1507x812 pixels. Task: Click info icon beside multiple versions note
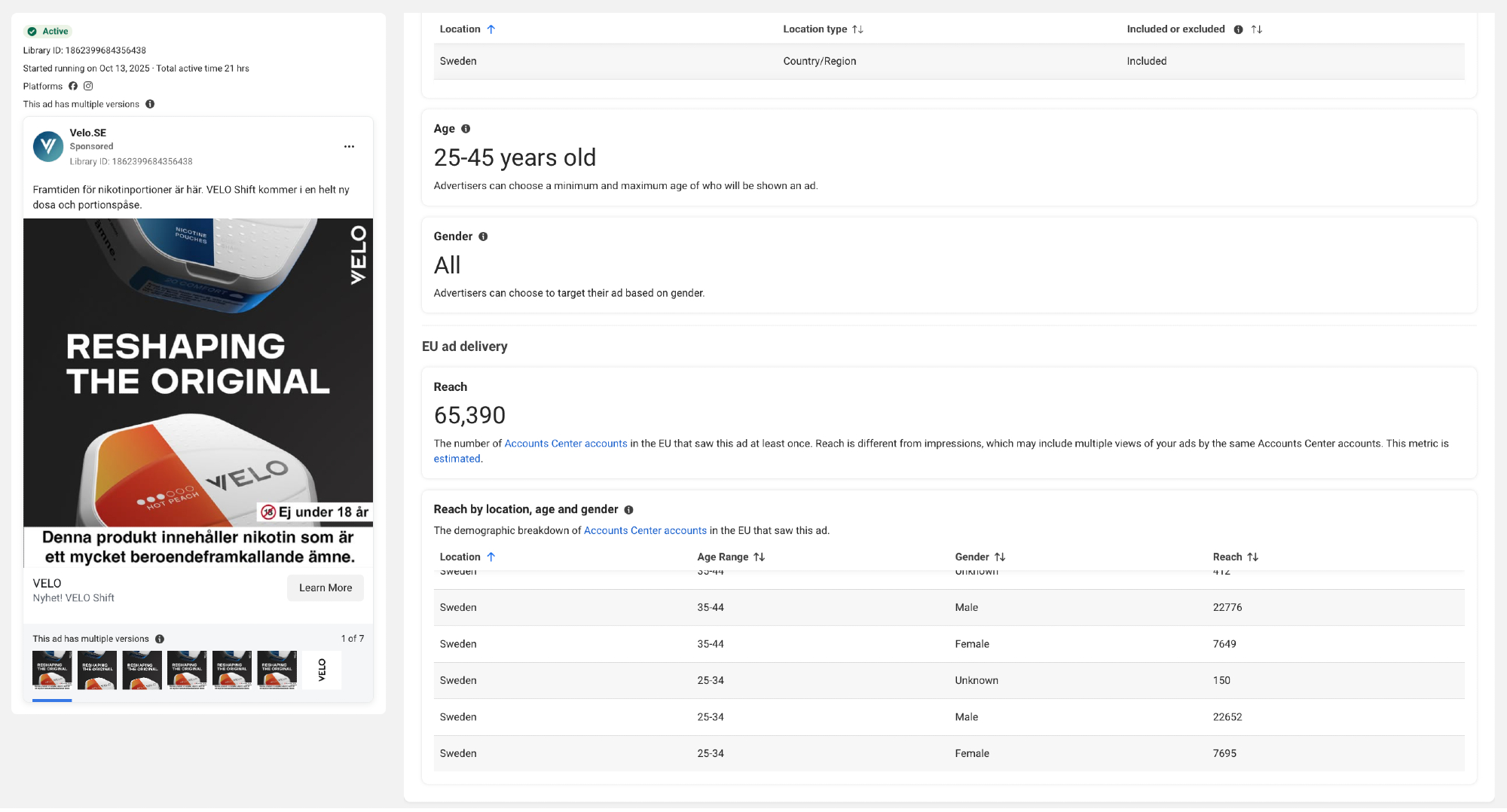[x=150, y=104]
